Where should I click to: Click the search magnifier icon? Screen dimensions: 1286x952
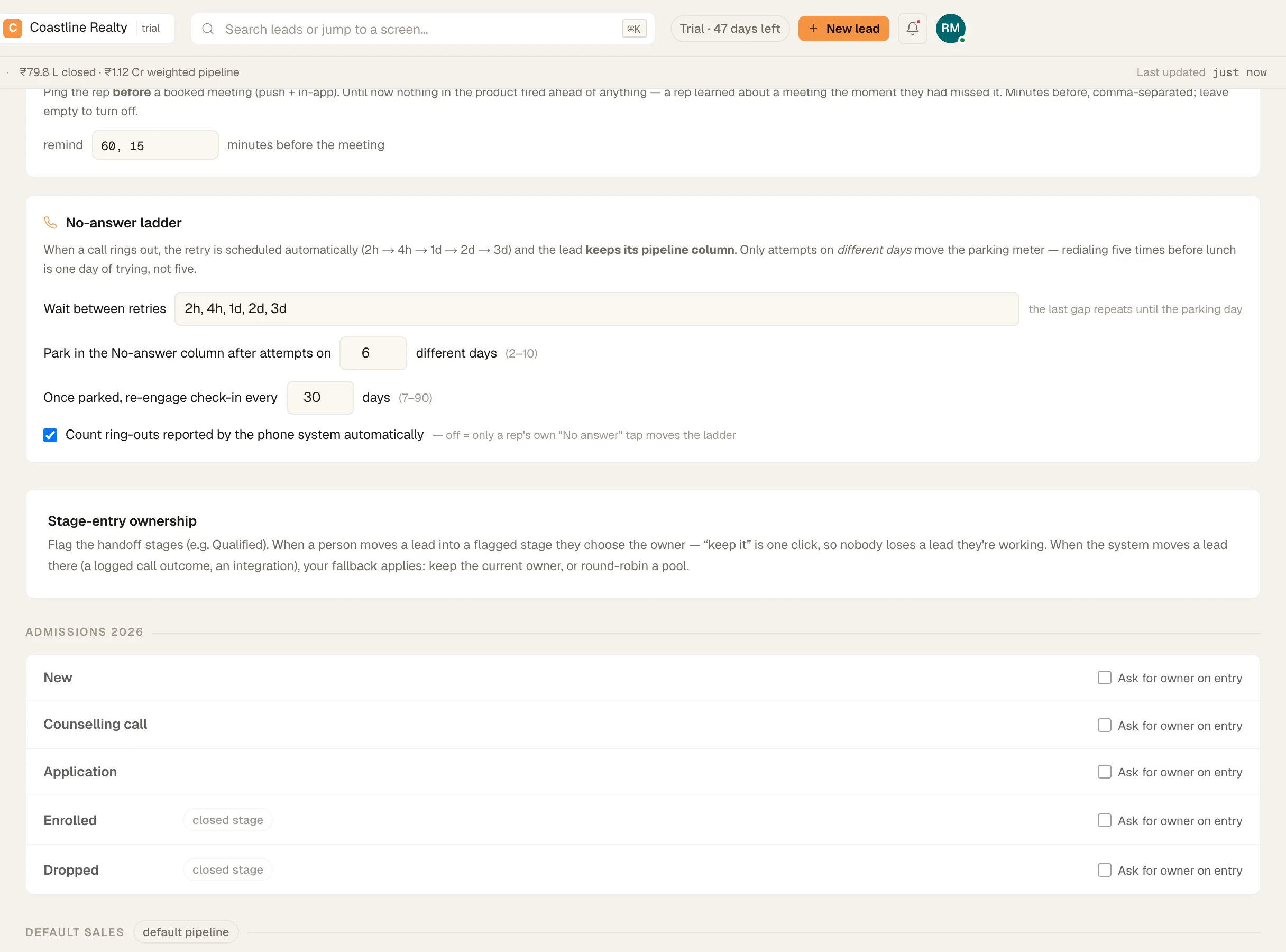[208, 29]
